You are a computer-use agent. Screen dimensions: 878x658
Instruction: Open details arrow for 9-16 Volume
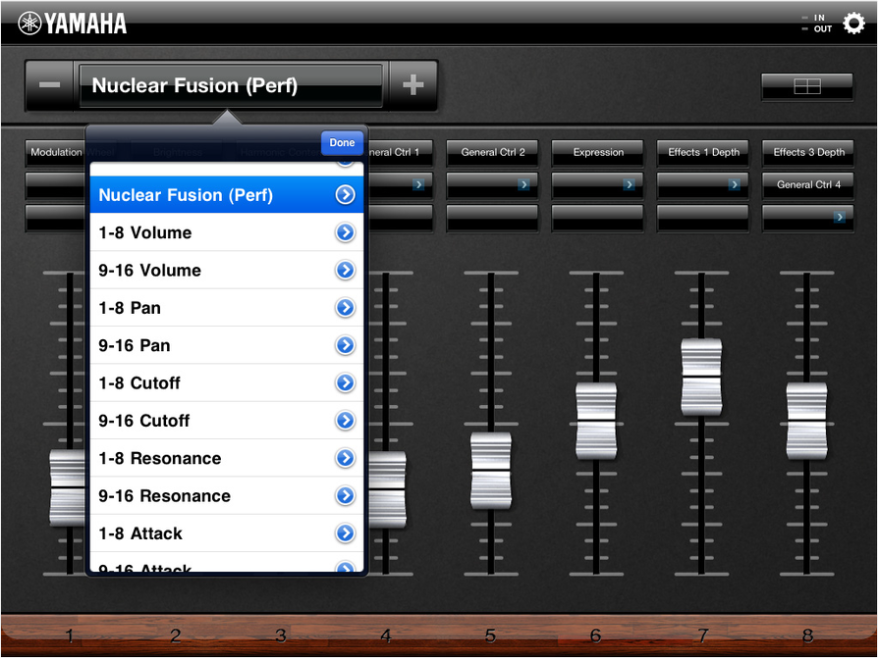(345, 270)
